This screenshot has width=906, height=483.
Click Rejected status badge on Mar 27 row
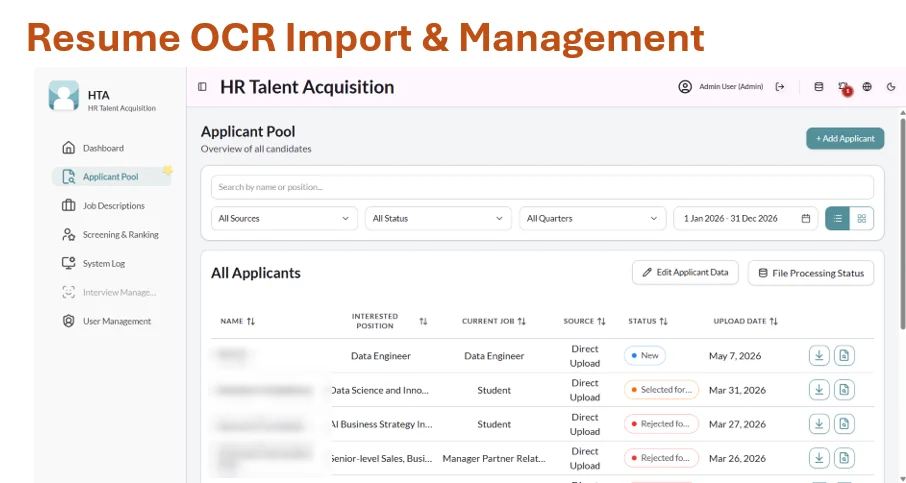coord(661,424)
